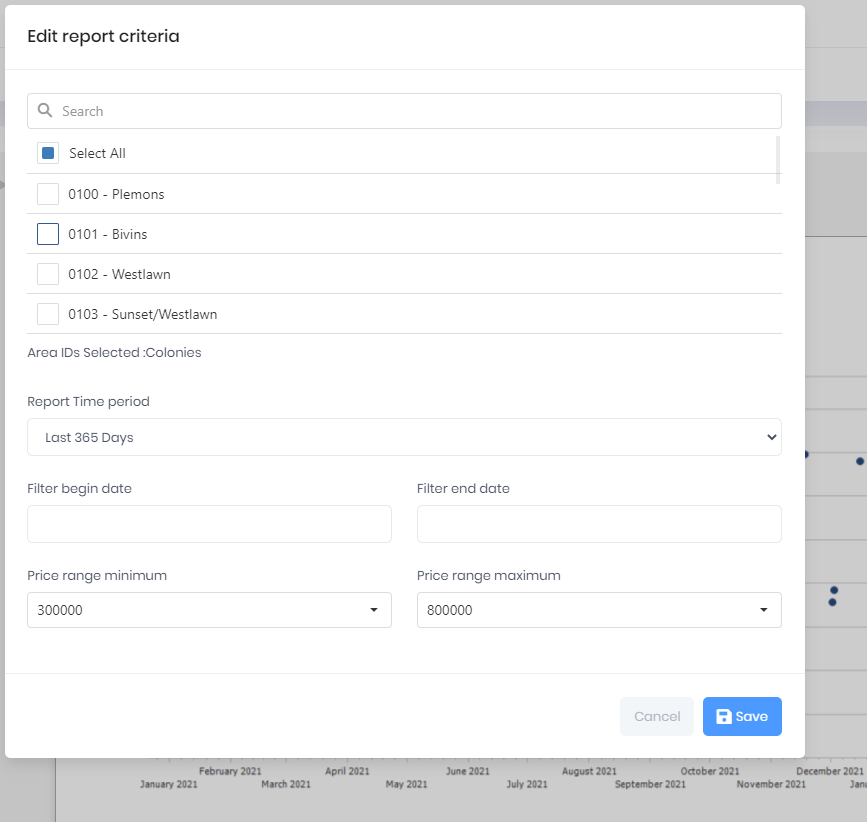Viewport: 867px width, 822px height.
Task: Tick the 0103 - Sunset/Westlawn checkbox
Action: pos(48,314)
